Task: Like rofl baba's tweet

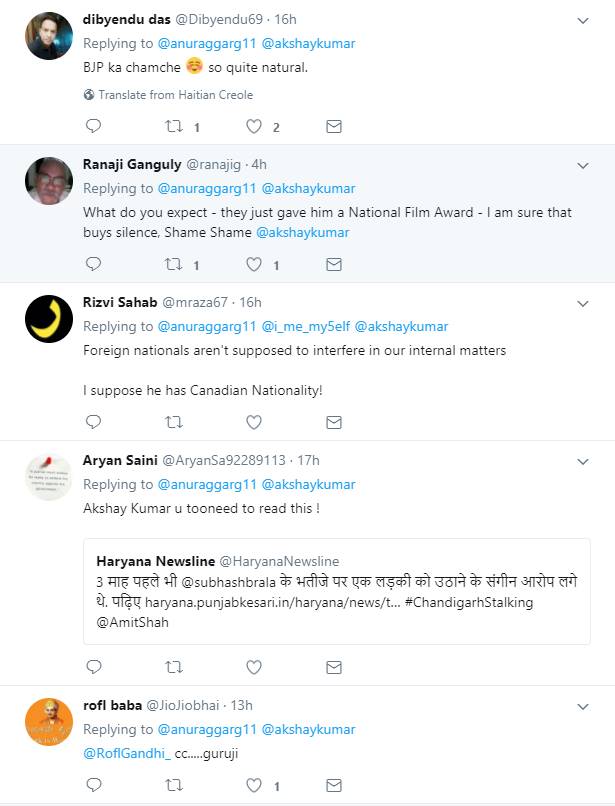Action: [x=254, y=785]
